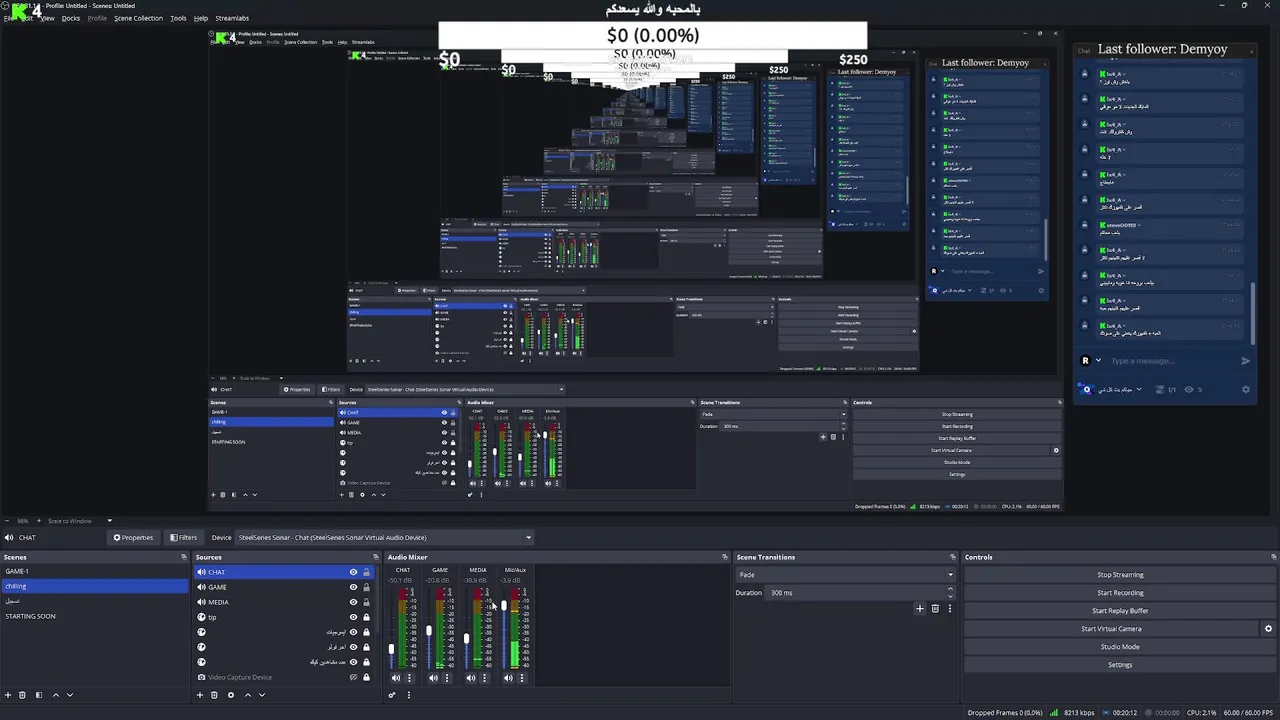
Task: Open scene filters icon in the Scenes toolbar
Action: point(39,695)
